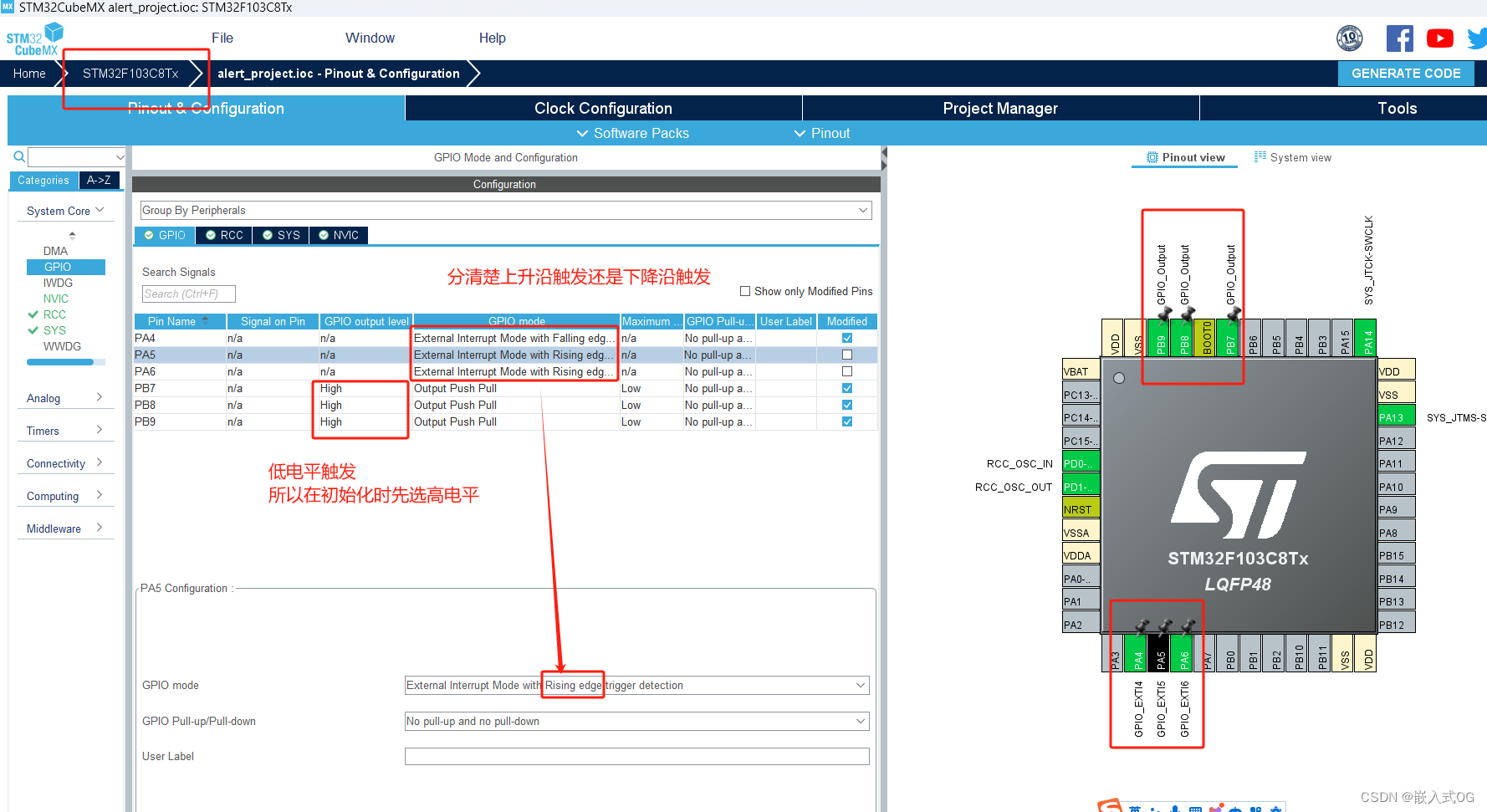Expand the Middleware category
Viewport: 1487px width, 812px height.
click(65, 529)
